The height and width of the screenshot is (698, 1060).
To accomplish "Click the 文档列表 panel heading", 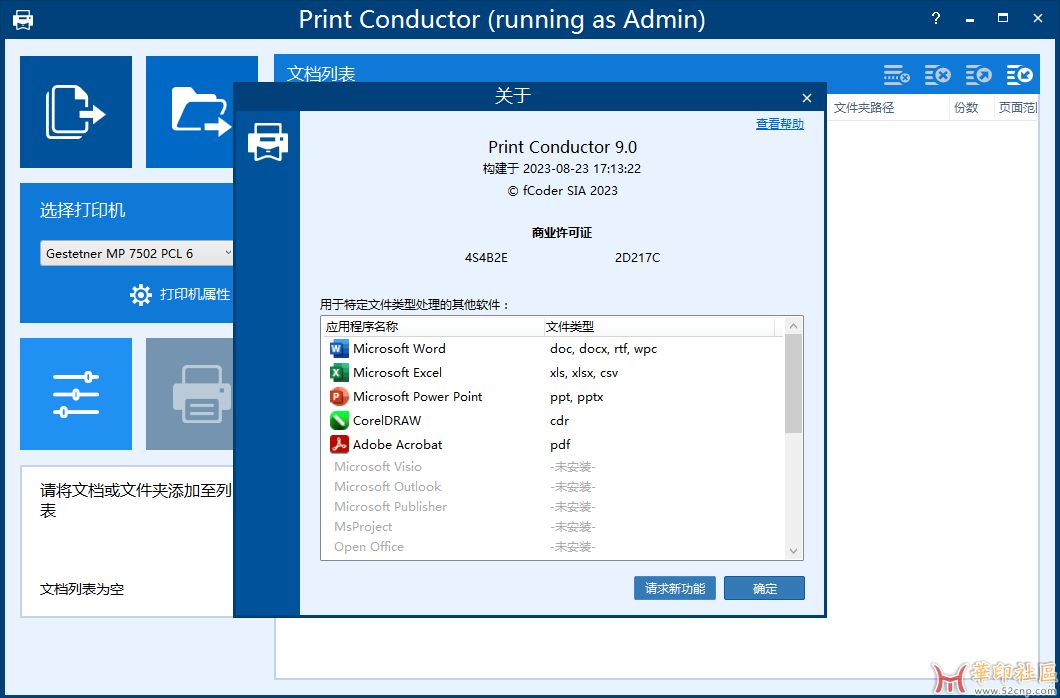I will point(321,74).
